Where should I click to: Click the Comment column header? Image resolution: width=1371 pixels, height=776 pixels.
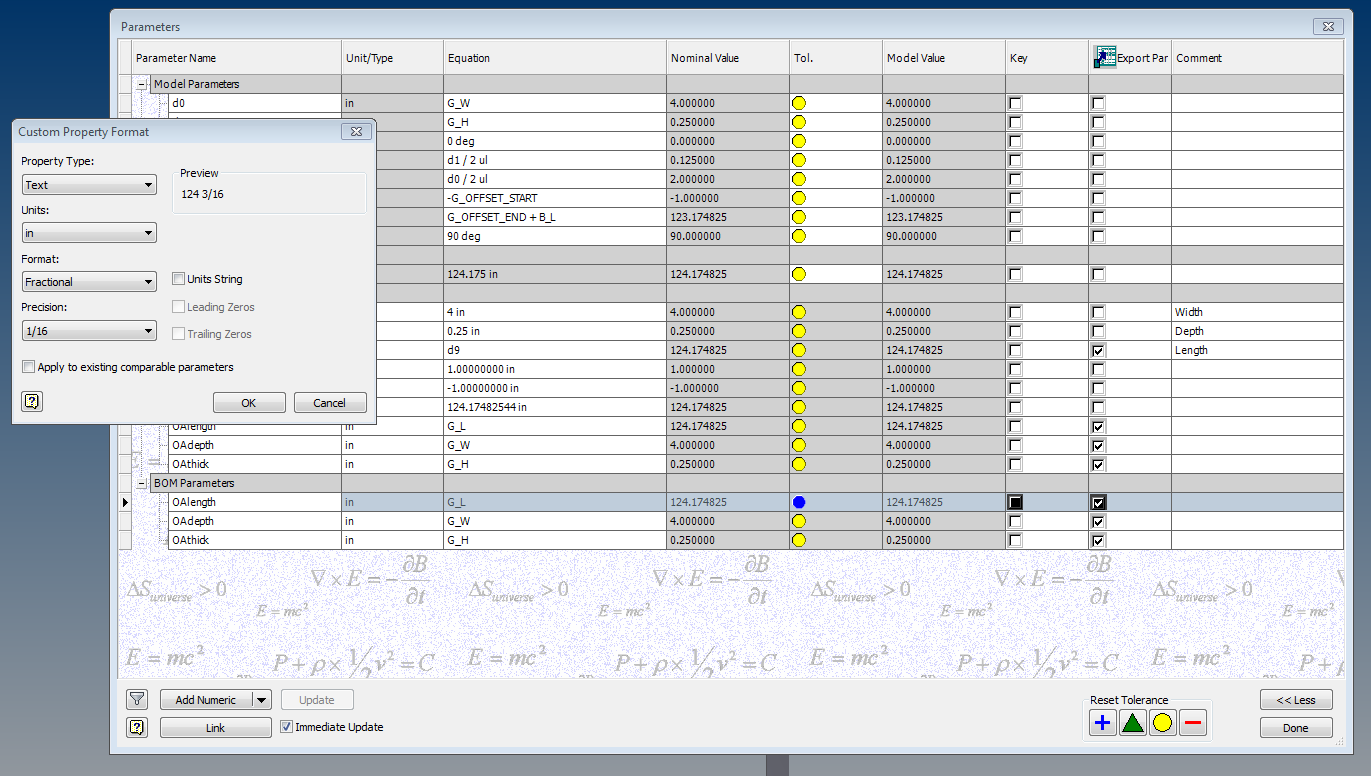tap(1257, 58)
